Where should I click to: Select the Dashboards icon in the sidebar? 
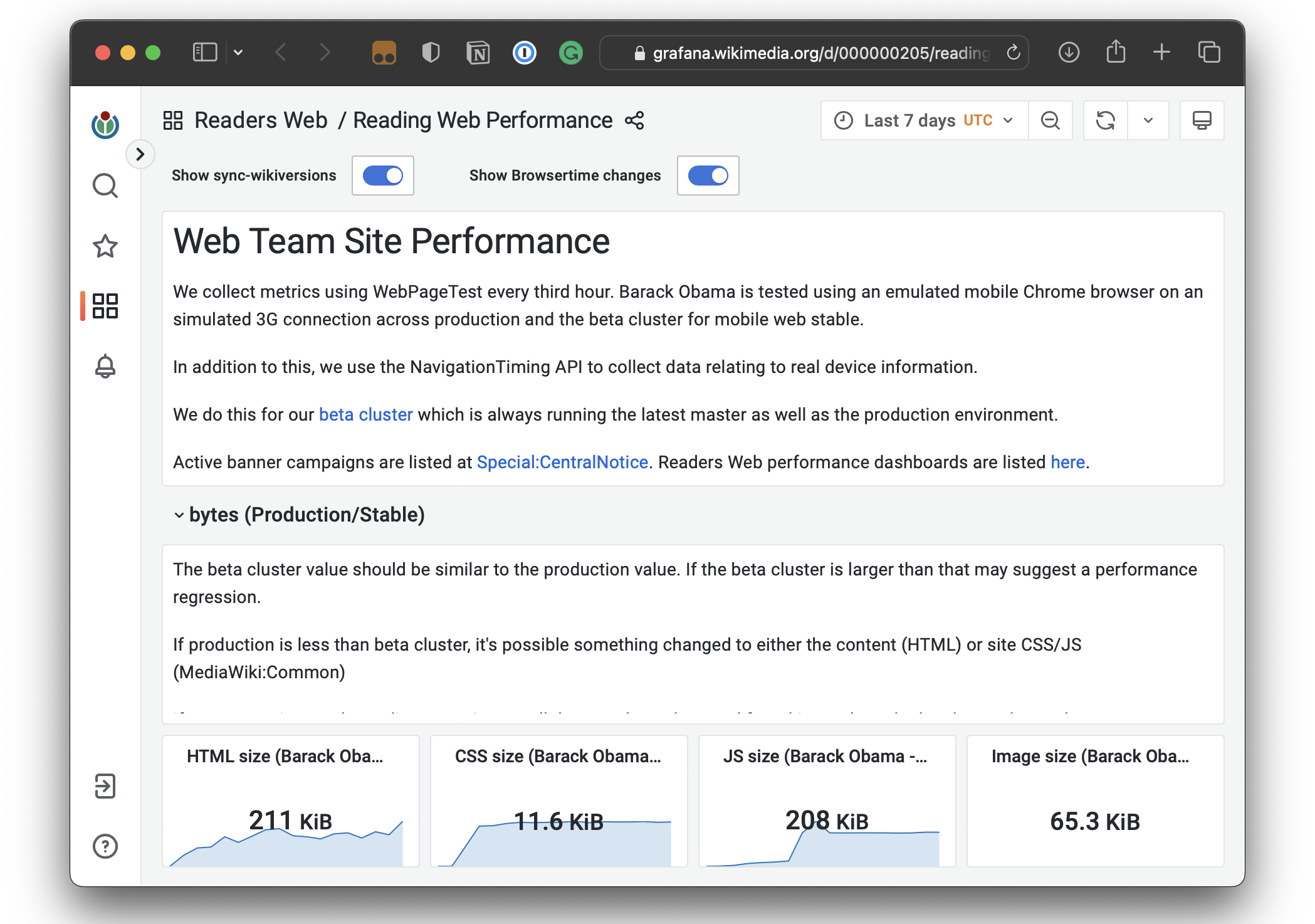coord(105,306)
